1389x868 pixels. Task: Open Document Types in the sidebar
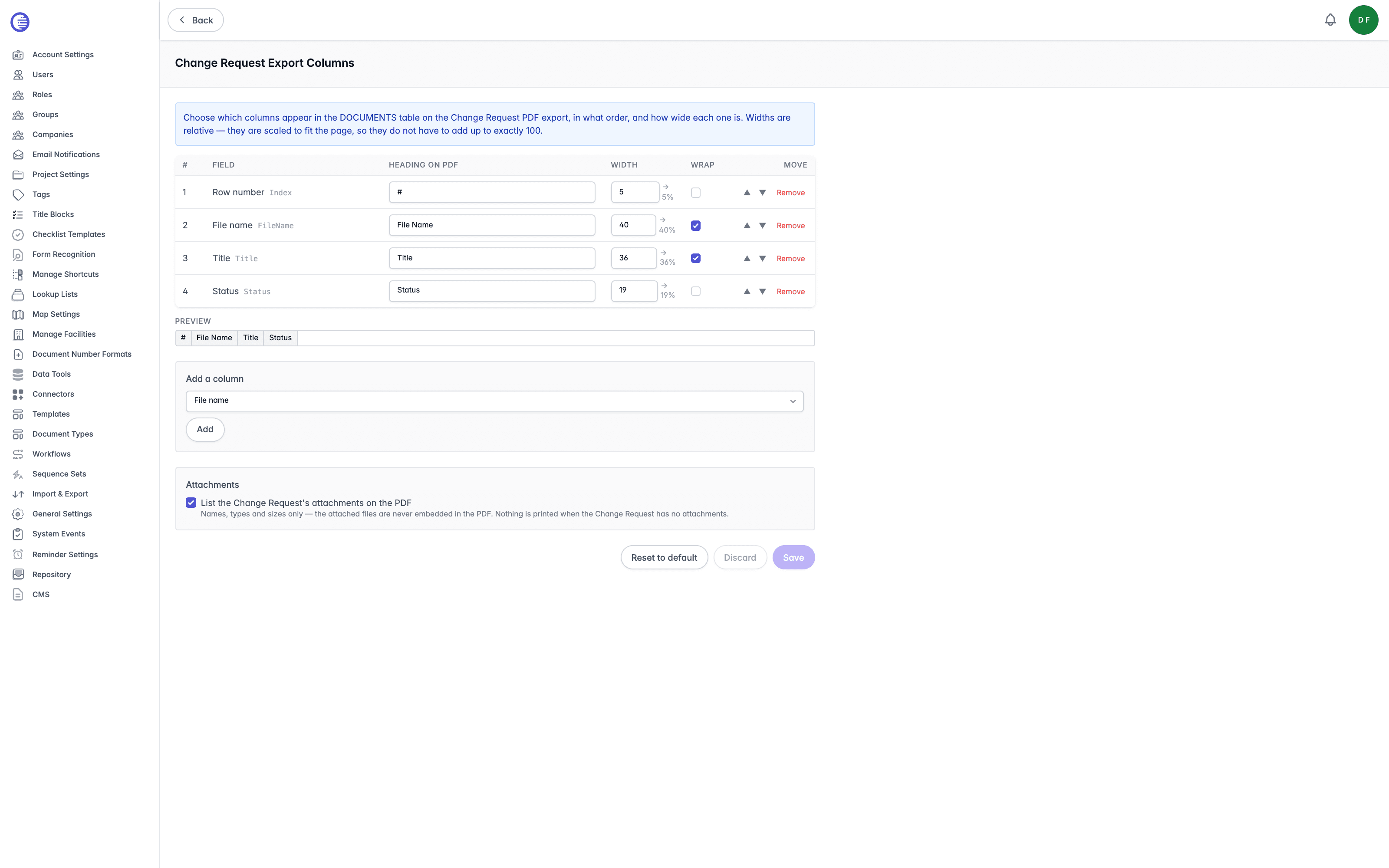click(x=63, y=434)
